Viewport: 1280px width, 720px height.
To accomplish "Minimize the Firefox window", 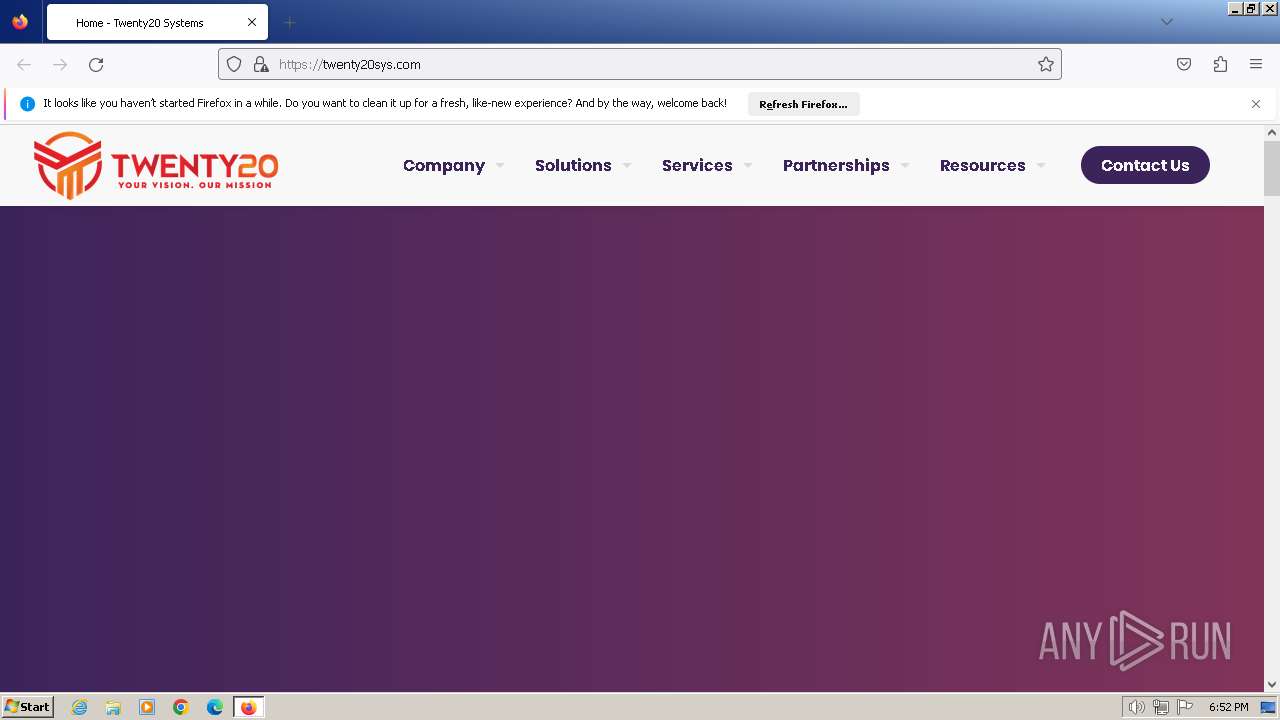I will tap(1235, 8).
